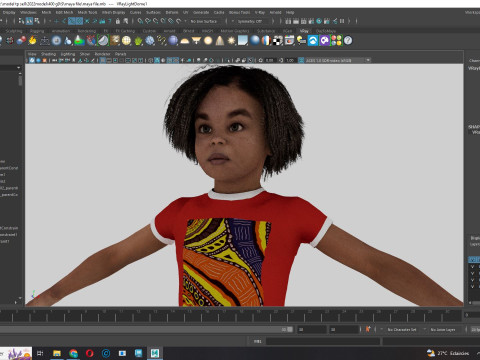Open Render View window icon
This screenshot has width=480, height=360.
click(288, 21)
